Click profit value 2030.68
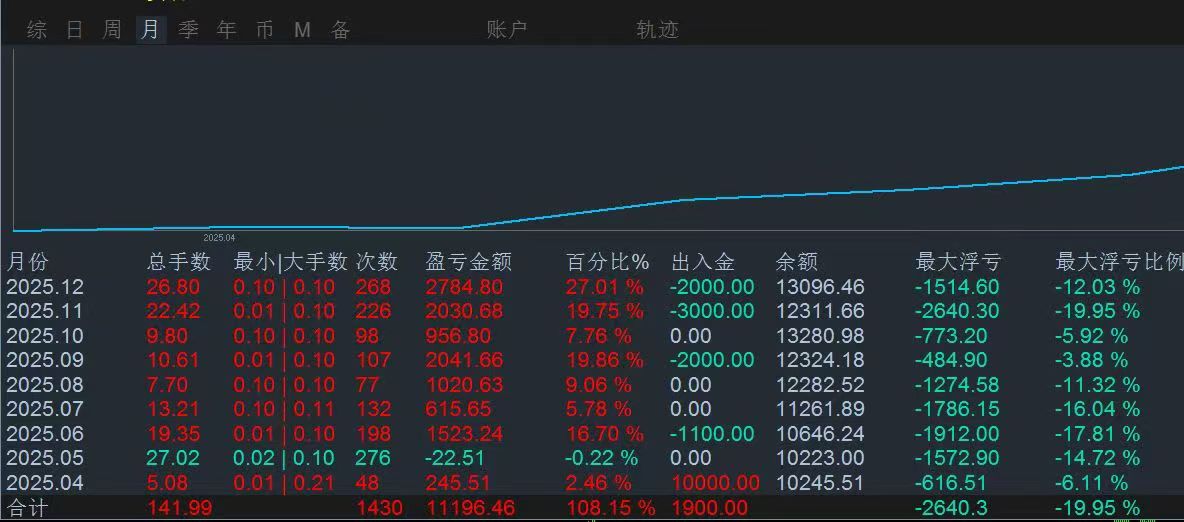The height and width of the screenshot is (522, 1184). [x=464, y=311]
